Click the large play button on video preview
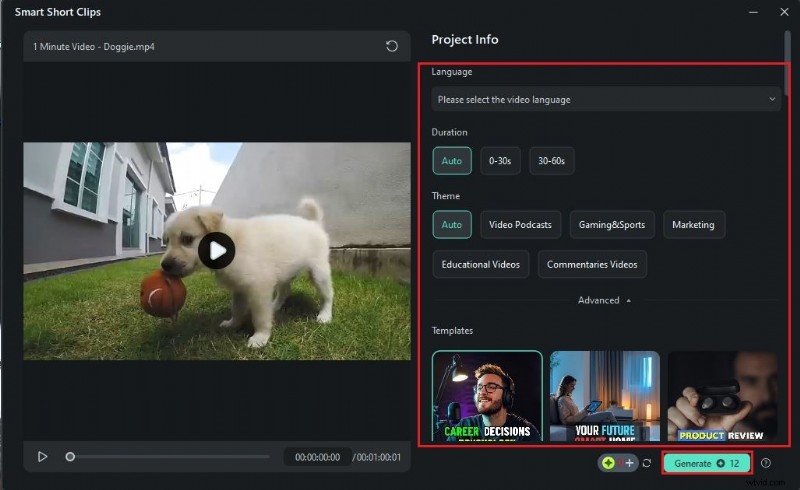This screenshot has height=490, width=800. (217, 250)
